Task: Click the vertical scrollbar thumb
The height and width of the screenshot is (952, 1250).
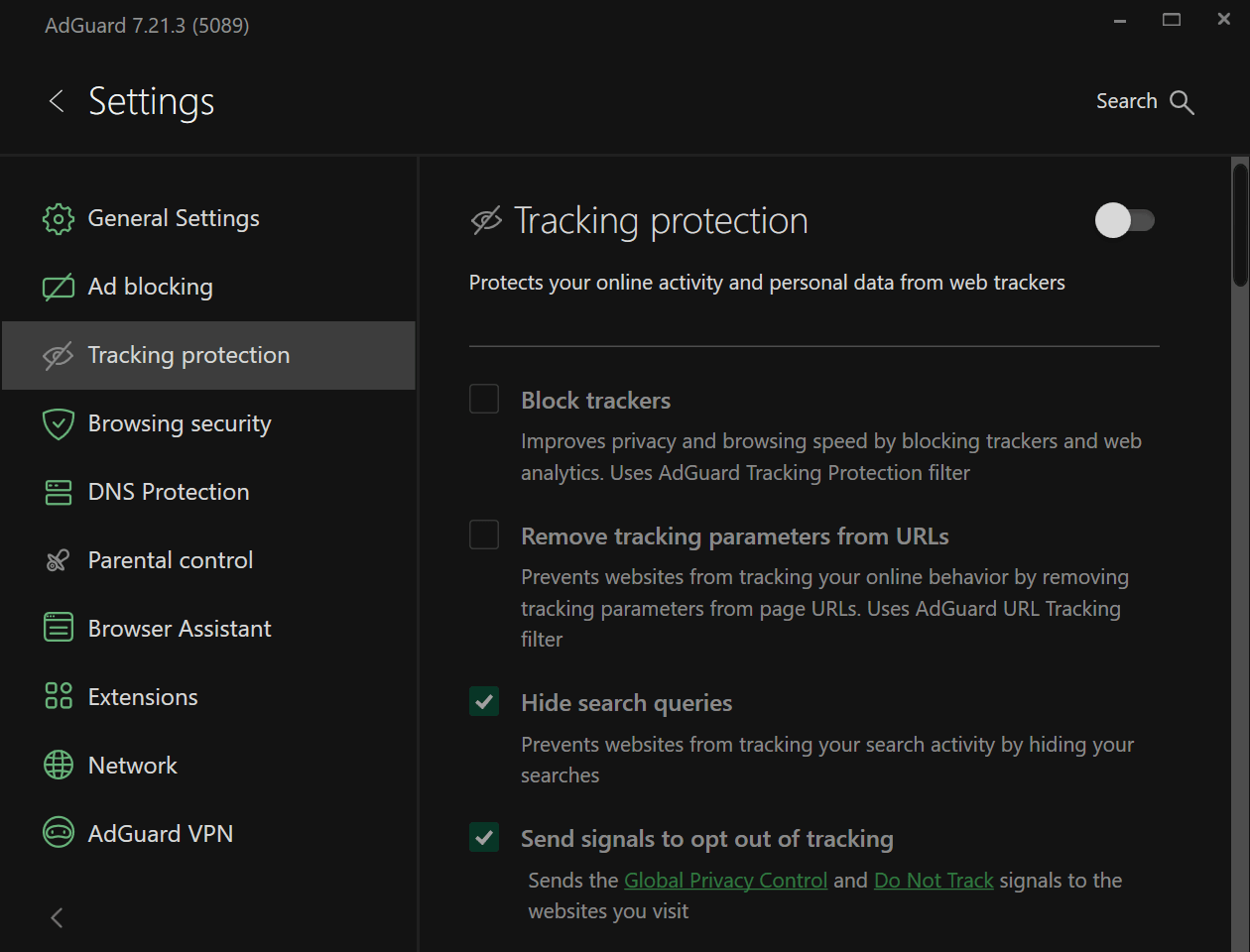Action: click(1240, 225)
